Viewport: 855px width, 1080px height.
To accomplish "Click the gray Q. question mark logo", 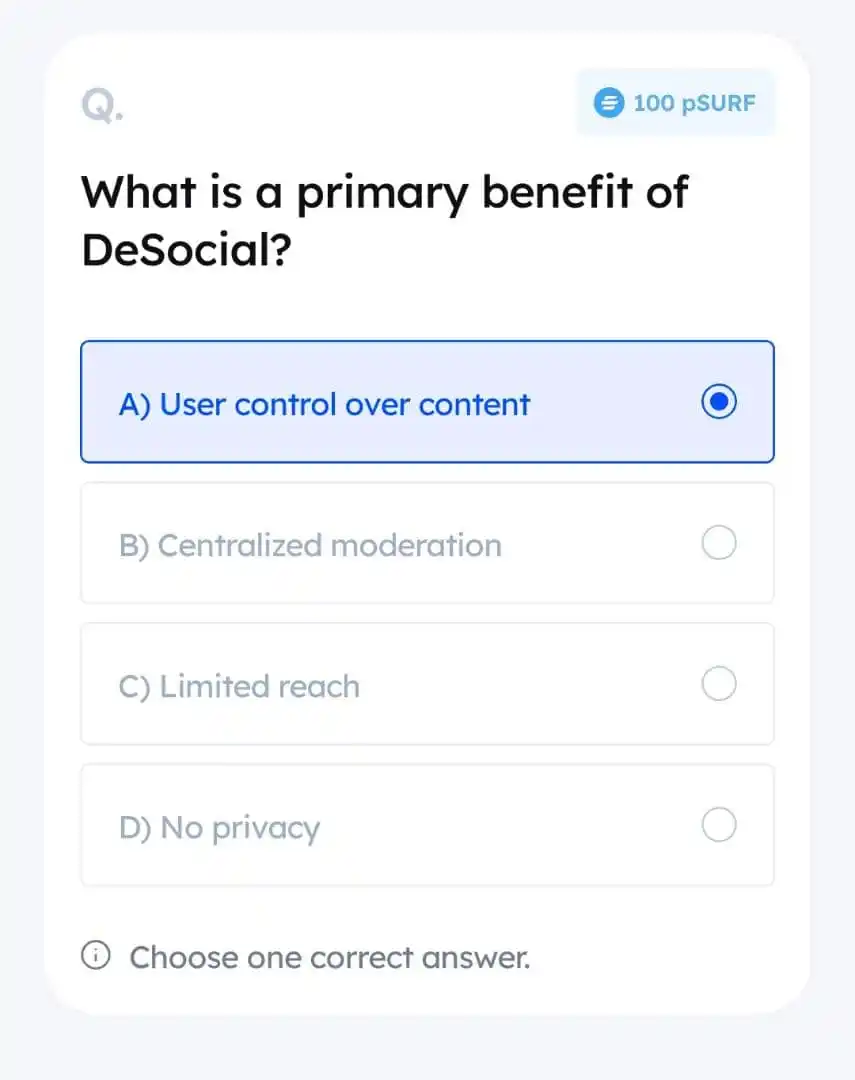I will pyautogui.click(x=102, y=106).
